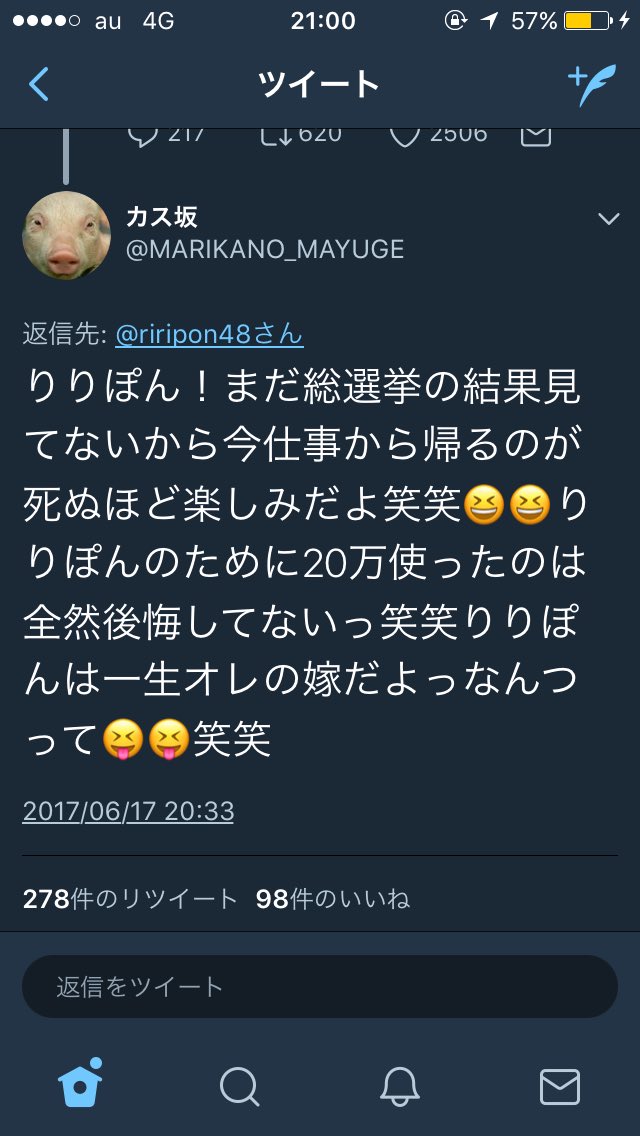Viewport: 640px width, 1136px height.
Task: Tap the reply bubble icon showing 217
Action: tap(143, 135)
